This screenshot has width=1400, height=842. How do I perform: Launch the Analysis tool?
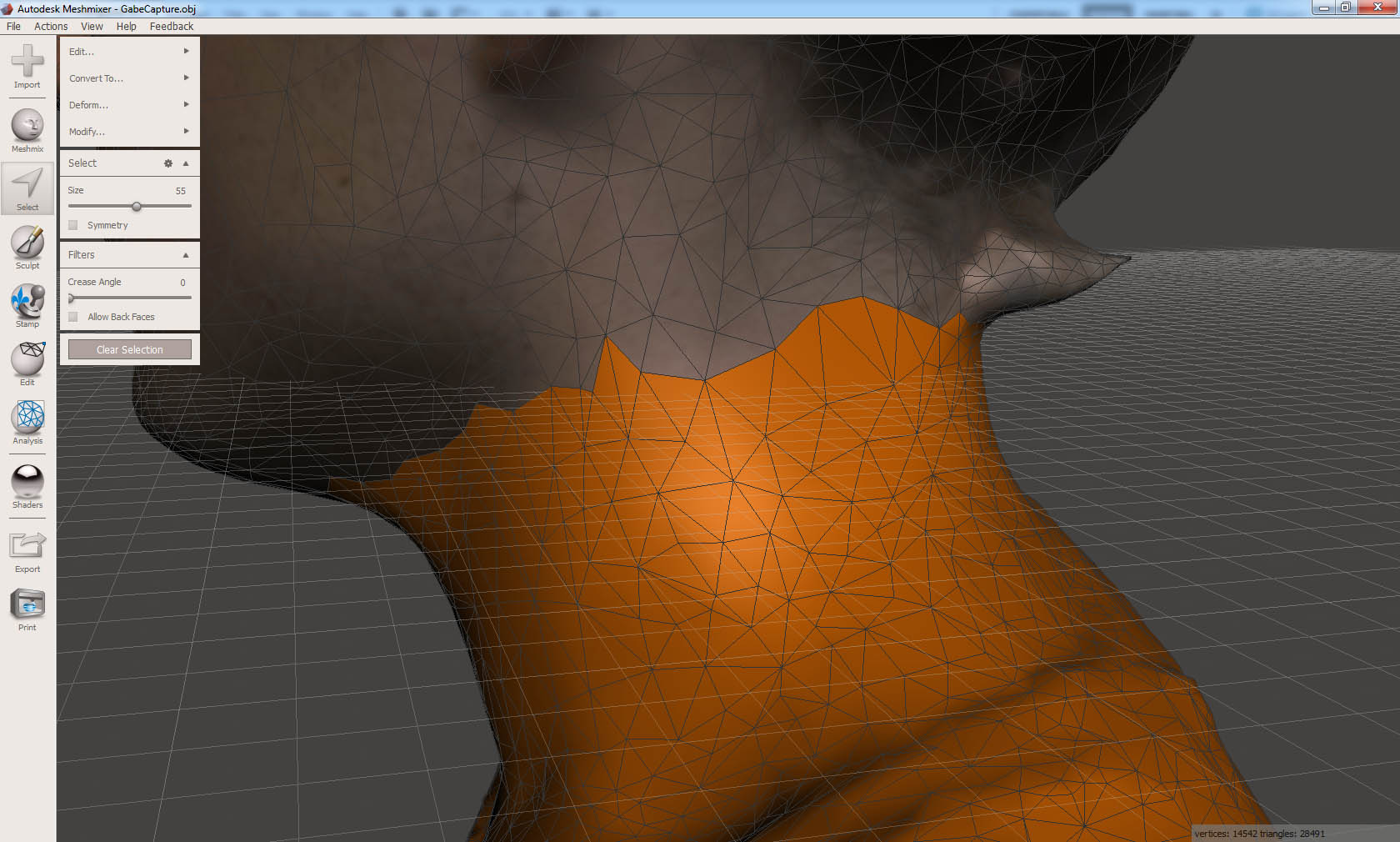coord(27,422)
